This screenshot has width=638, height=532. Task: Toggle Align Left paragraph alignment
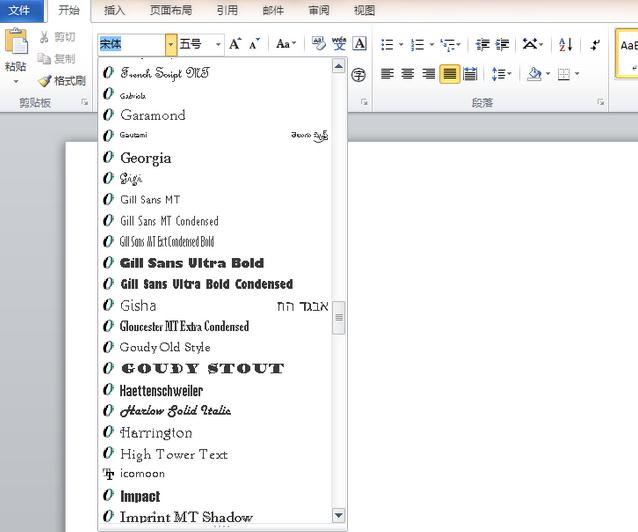(x=387, y=74)
